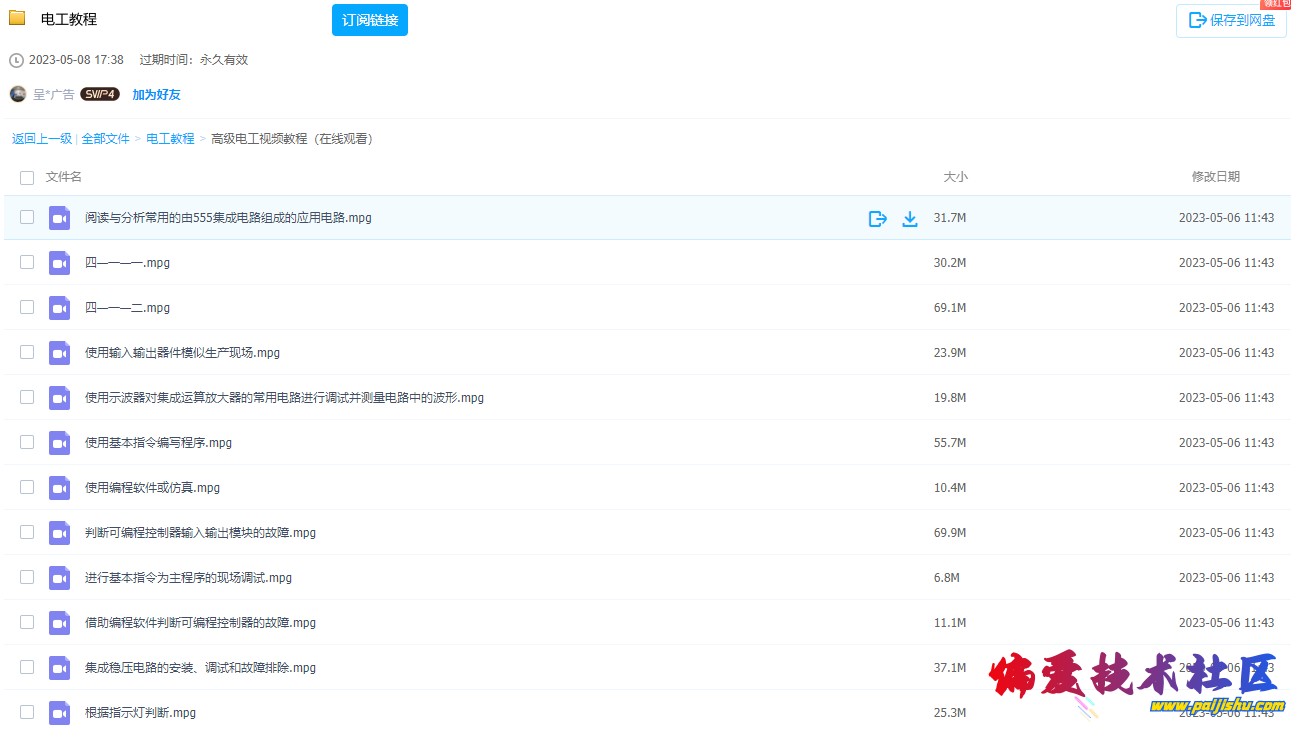1291x730 pixels.
Task: Check the box next to 判断可编程控制器输入输出模块的故障.mpg
Action: point(26,532)
